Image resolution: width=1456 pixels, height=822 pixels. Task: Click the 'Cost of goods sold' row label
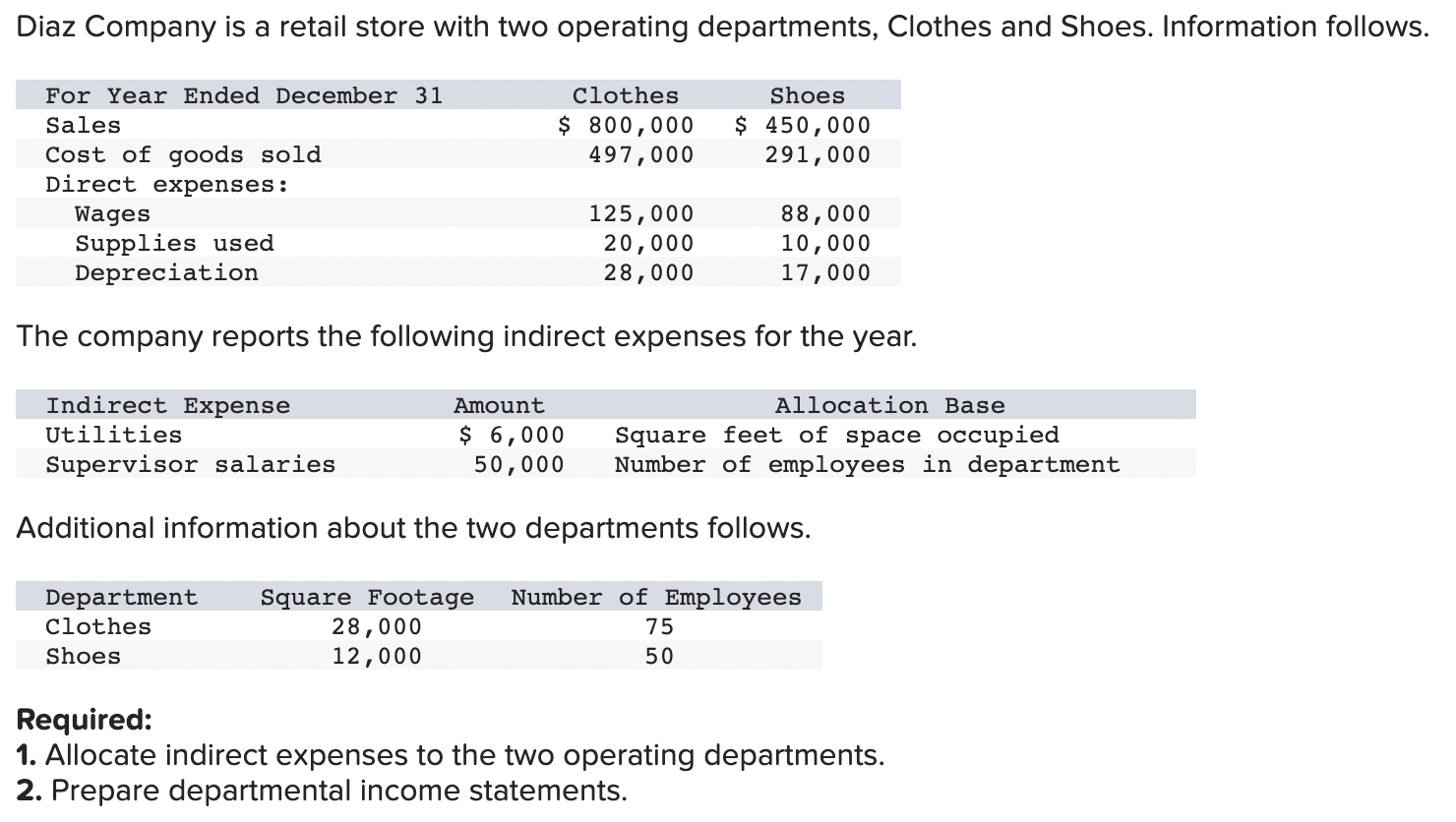point(183,154)
